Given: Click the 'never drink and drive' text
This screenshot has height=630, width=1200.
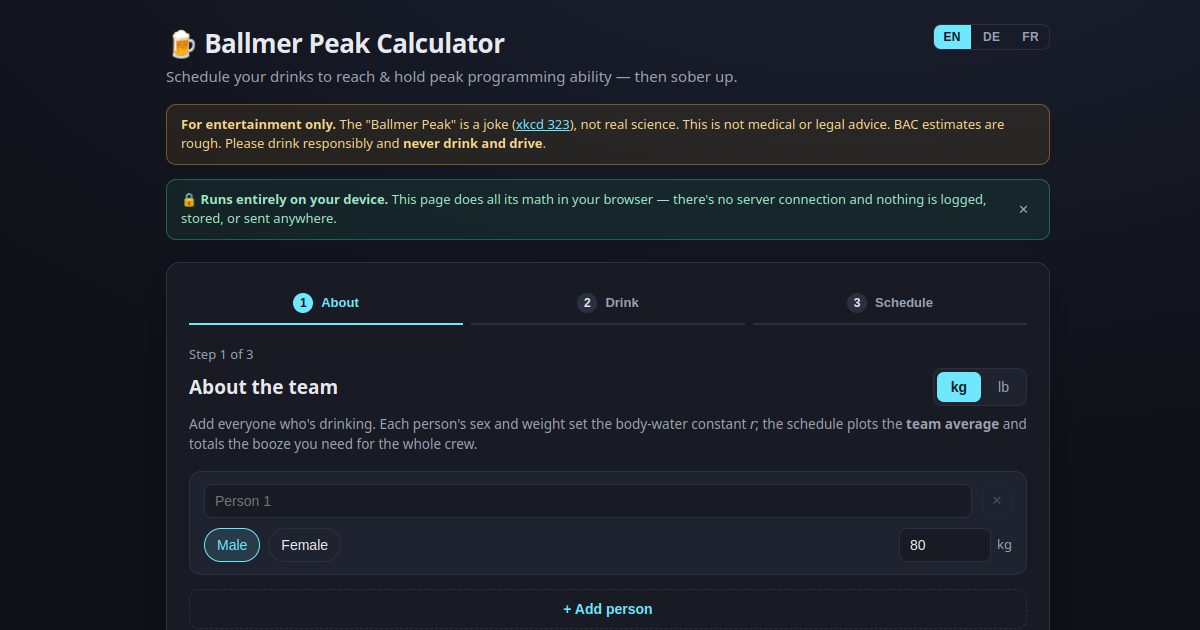Looking at the screenshot, I should (x=473, y=143).
